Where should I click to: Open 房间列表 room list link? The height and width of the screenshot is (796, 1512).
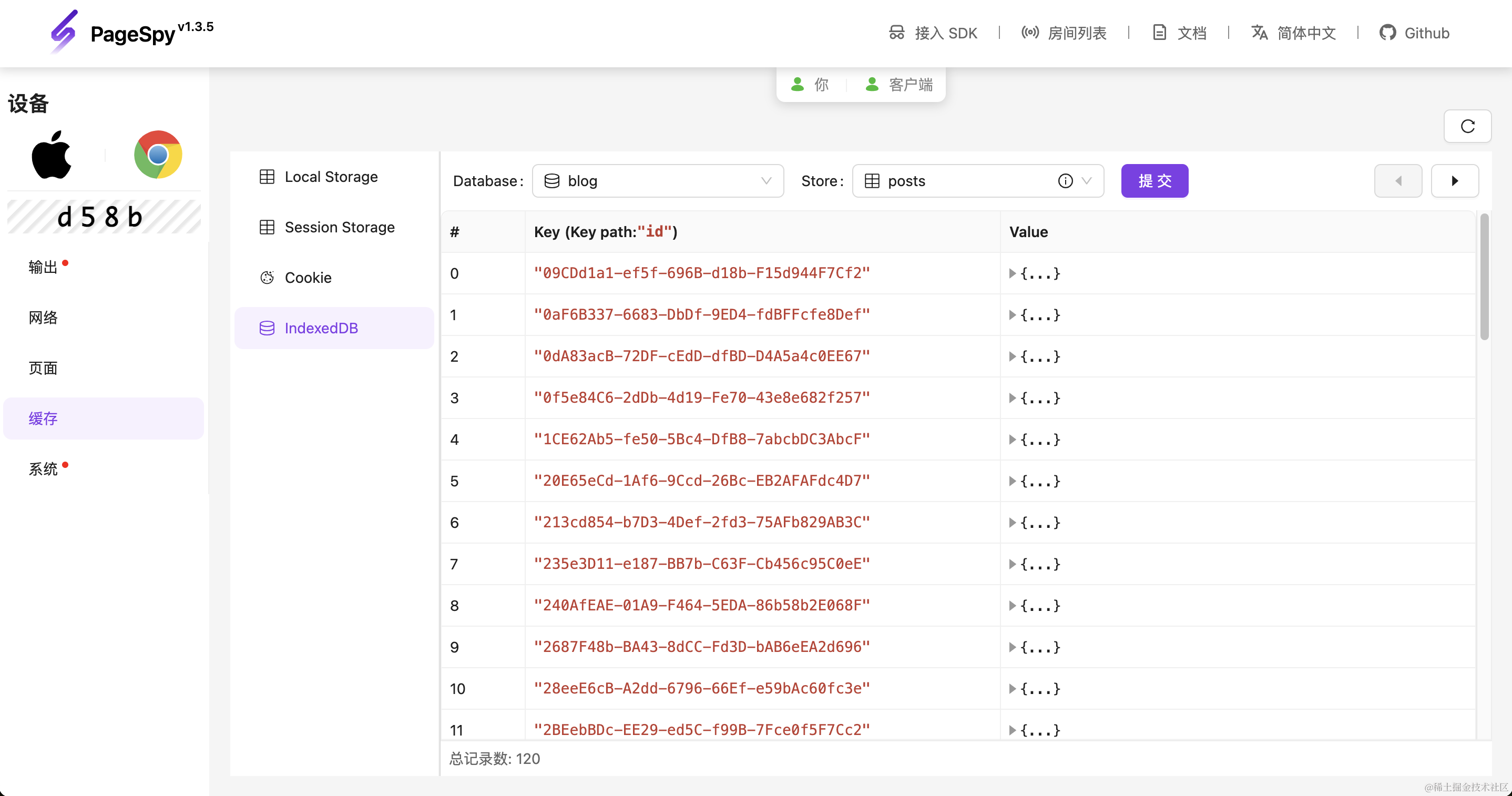[1064, 33]
